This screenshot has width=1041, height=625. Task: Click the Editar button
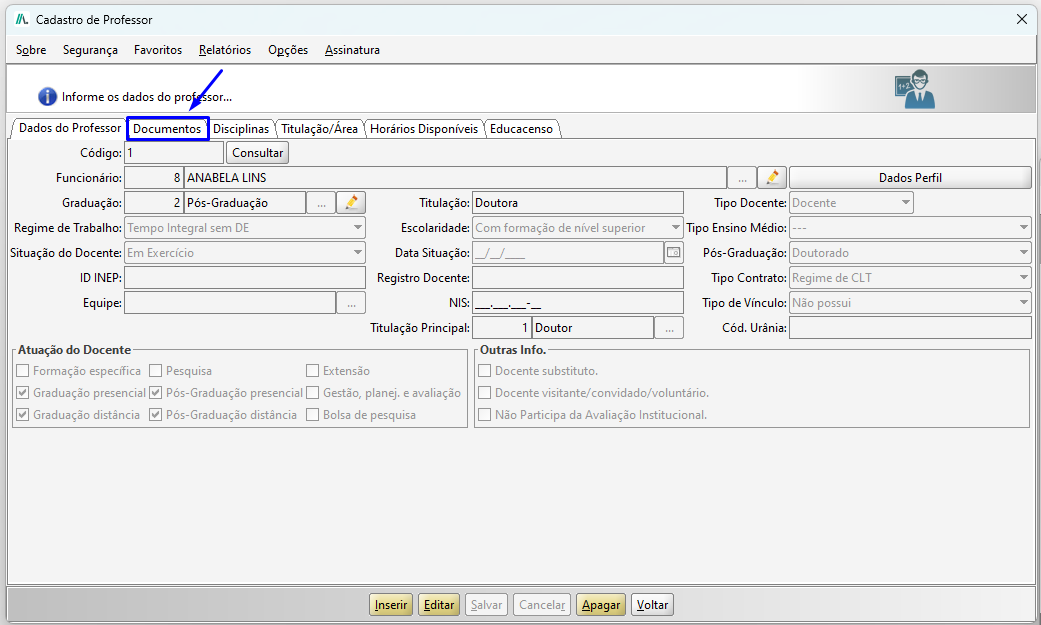[439, 605]
